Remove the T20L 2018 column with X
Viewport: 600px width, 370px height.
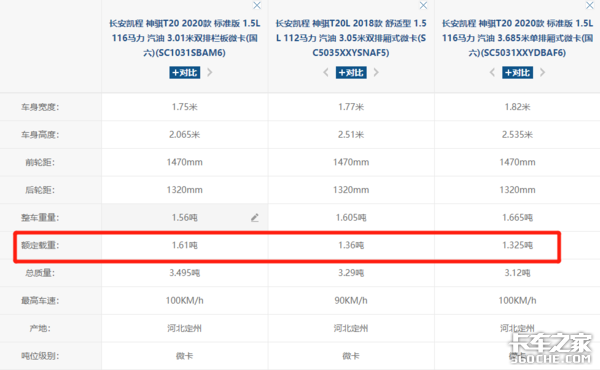click(x=423, y=5)
